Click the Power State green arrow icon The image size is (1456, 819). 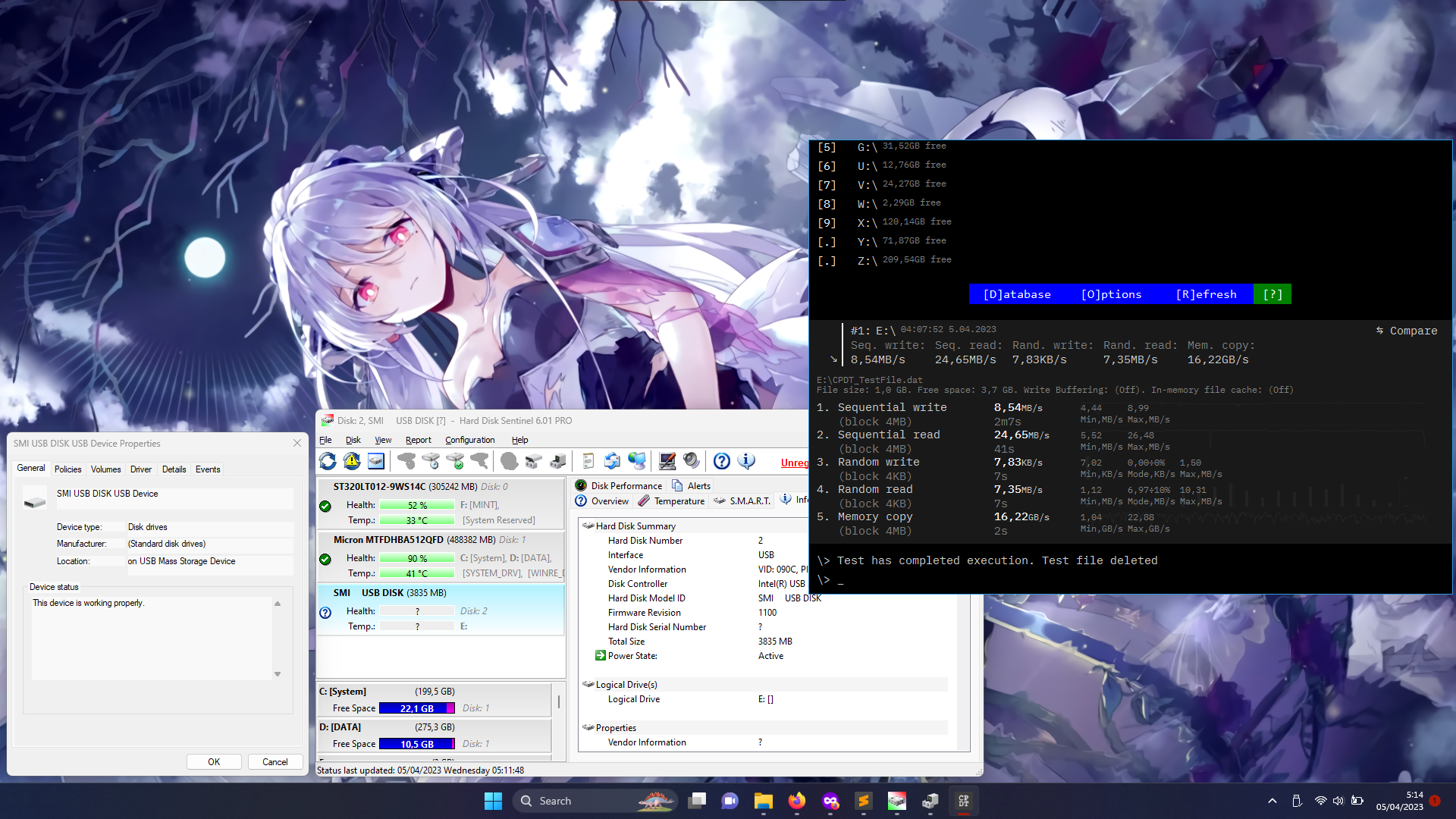601,655
